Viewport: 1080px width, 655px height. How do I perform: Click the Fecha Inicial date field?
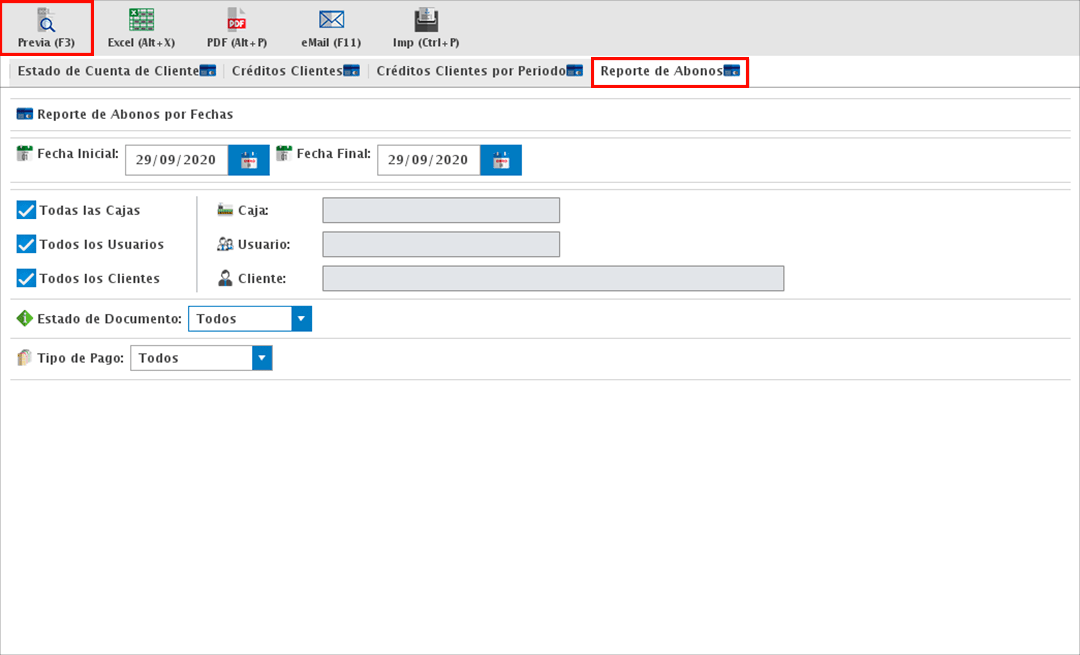point(176,160)
